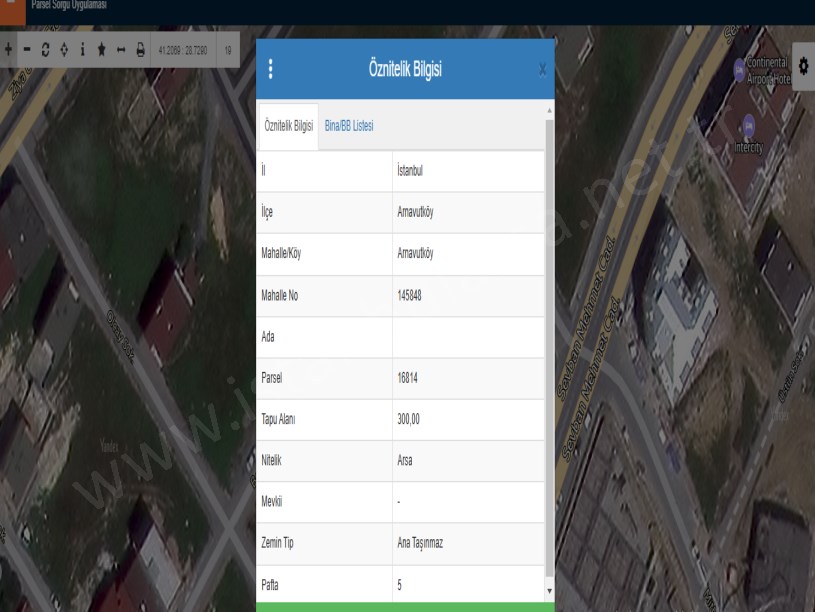Click the Continental Airport Hotel map marker
The image size is (815, 612).
pyautogui.click(x=739, y=70)
